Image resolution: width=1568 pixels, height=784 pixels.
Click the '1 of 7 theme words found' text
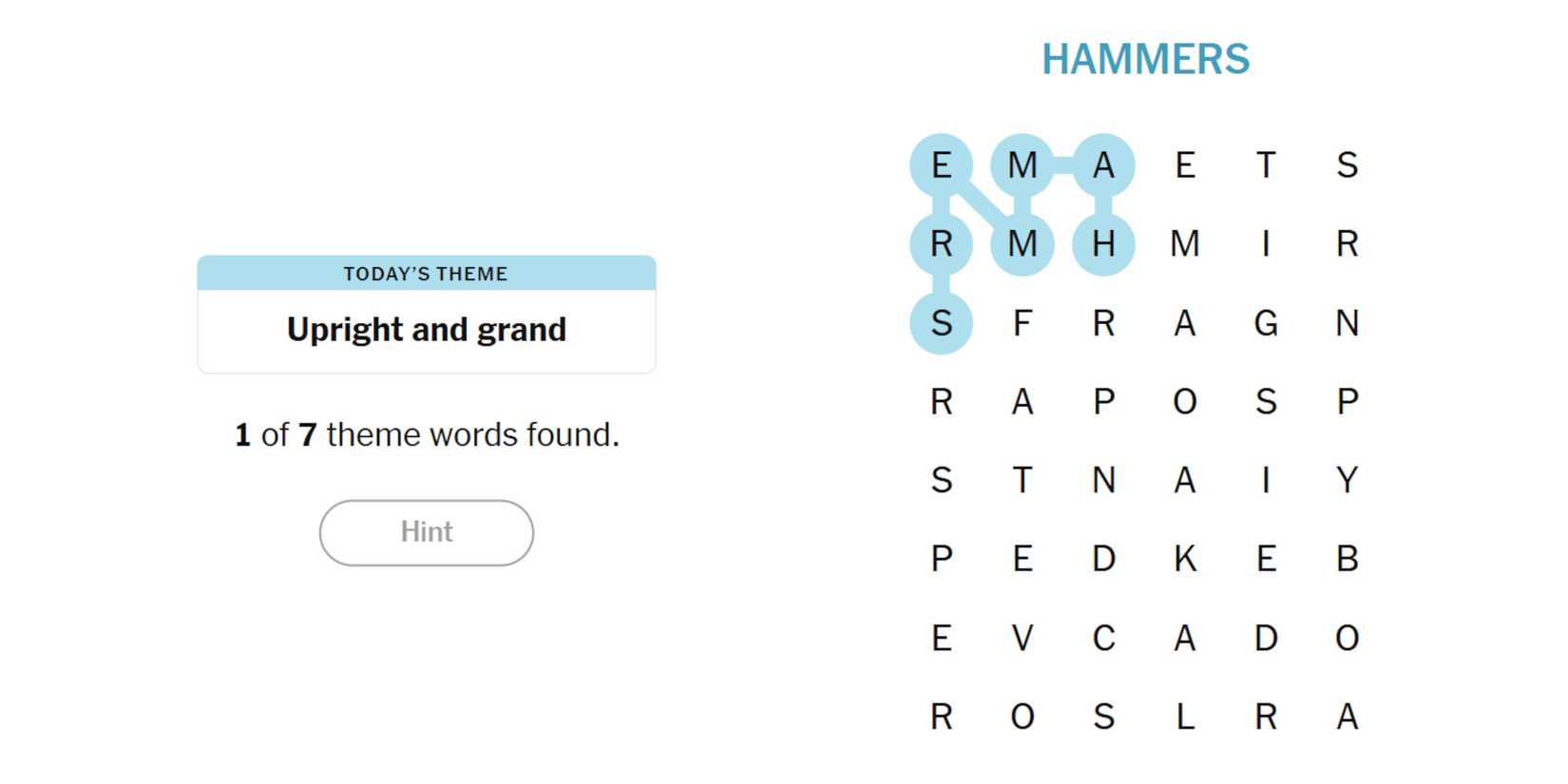[426, 435]
